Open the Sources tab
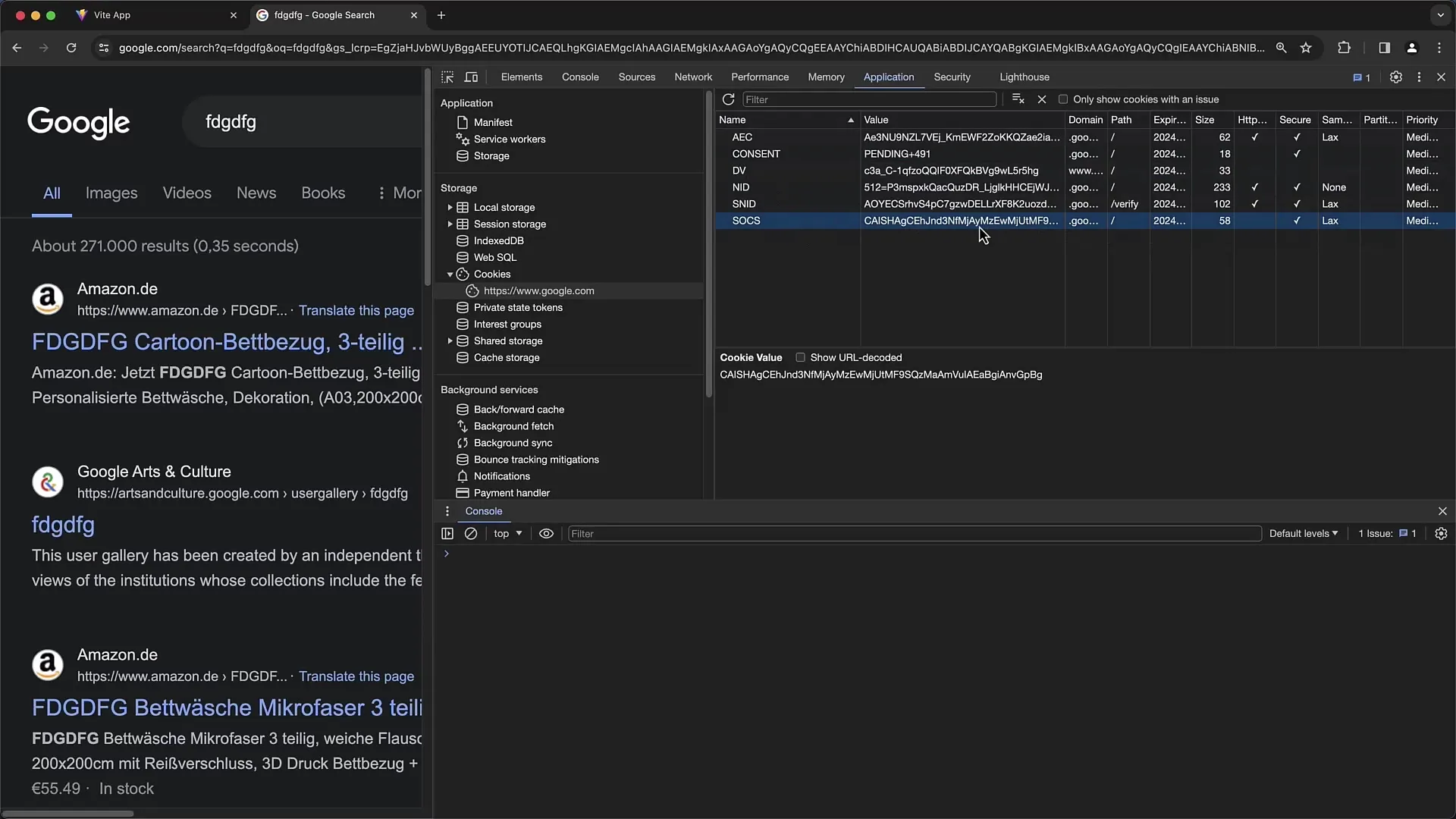1456x819 pixels. pos(637,77)
